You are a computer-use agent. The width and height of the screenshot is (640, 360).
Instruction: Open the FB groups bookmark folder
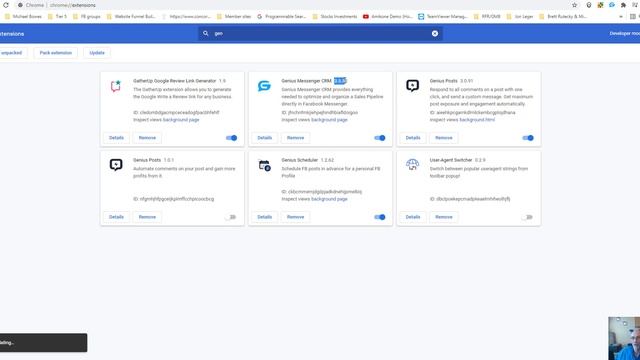click(x=87, y=17)
